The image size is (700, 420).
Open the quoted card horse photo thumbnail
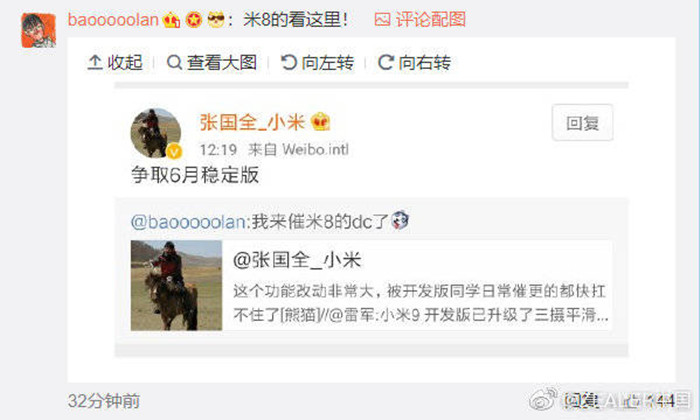176,285
